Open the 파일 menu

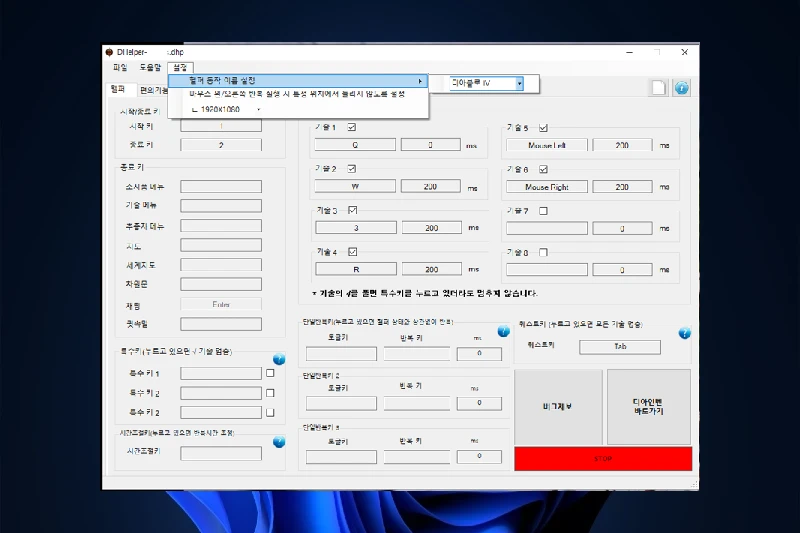[x=120, y=67]
